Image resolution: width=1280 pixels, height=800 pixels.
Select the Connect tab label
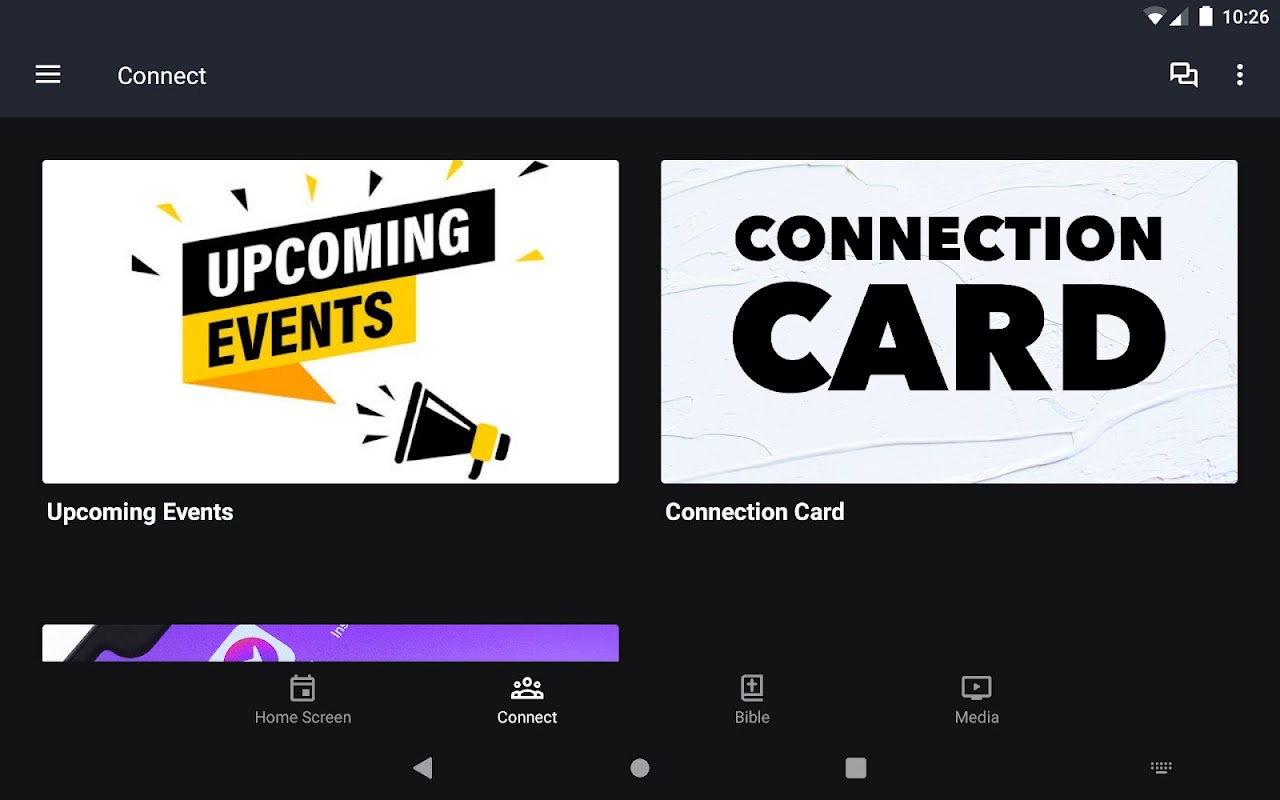click(527, 717)
